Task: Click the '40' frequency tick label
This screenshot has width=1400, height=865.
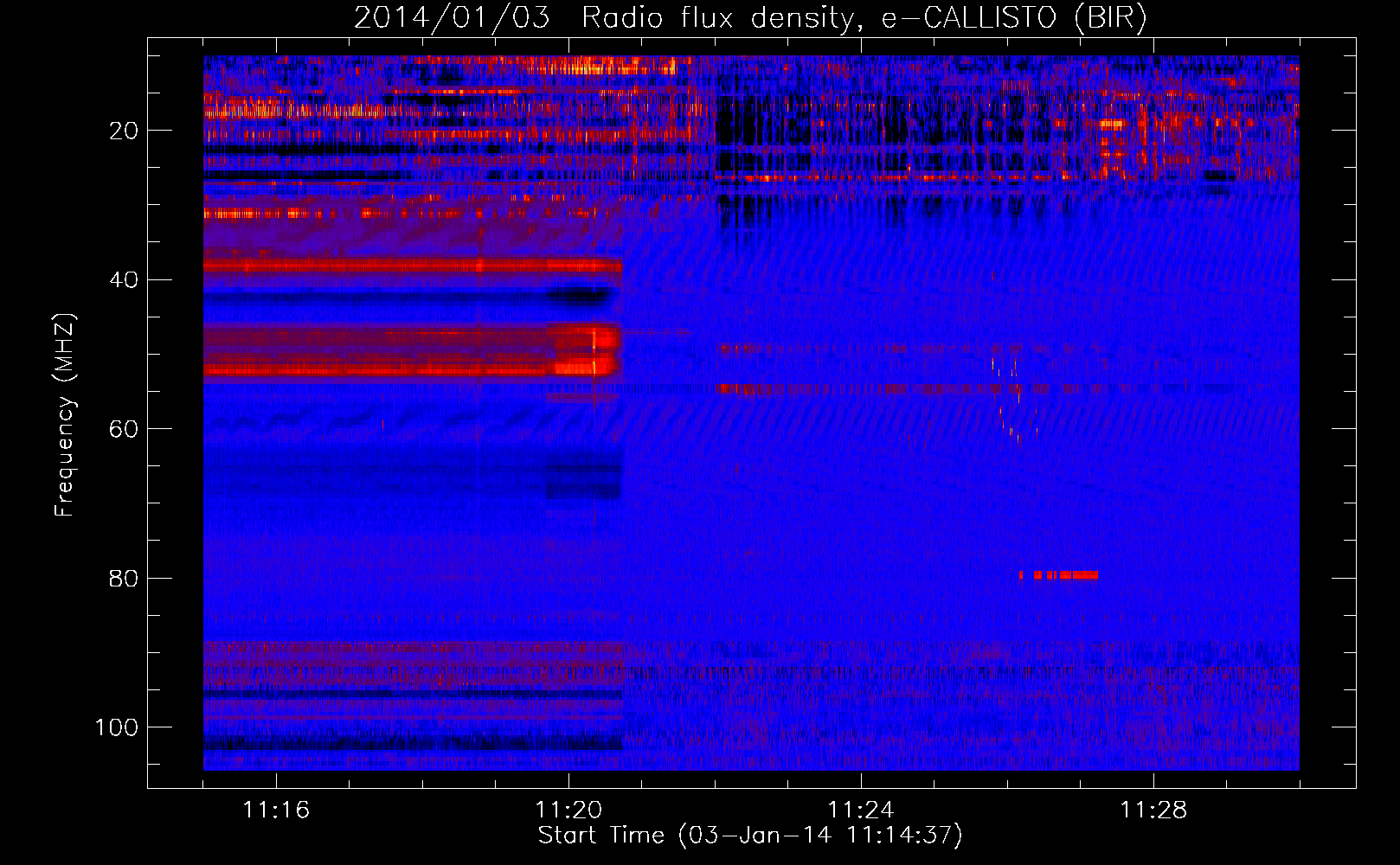Action: pyautogui.click(x=124, y=280)
